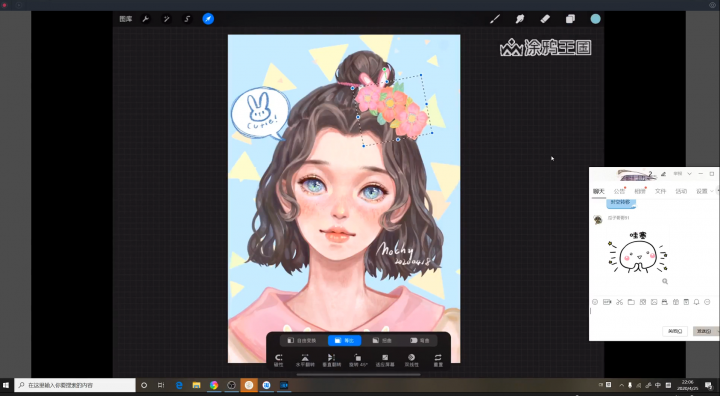Toggle the 磁性 magnetics snapping
720x396 pixels.
click(x=279, y=360)
